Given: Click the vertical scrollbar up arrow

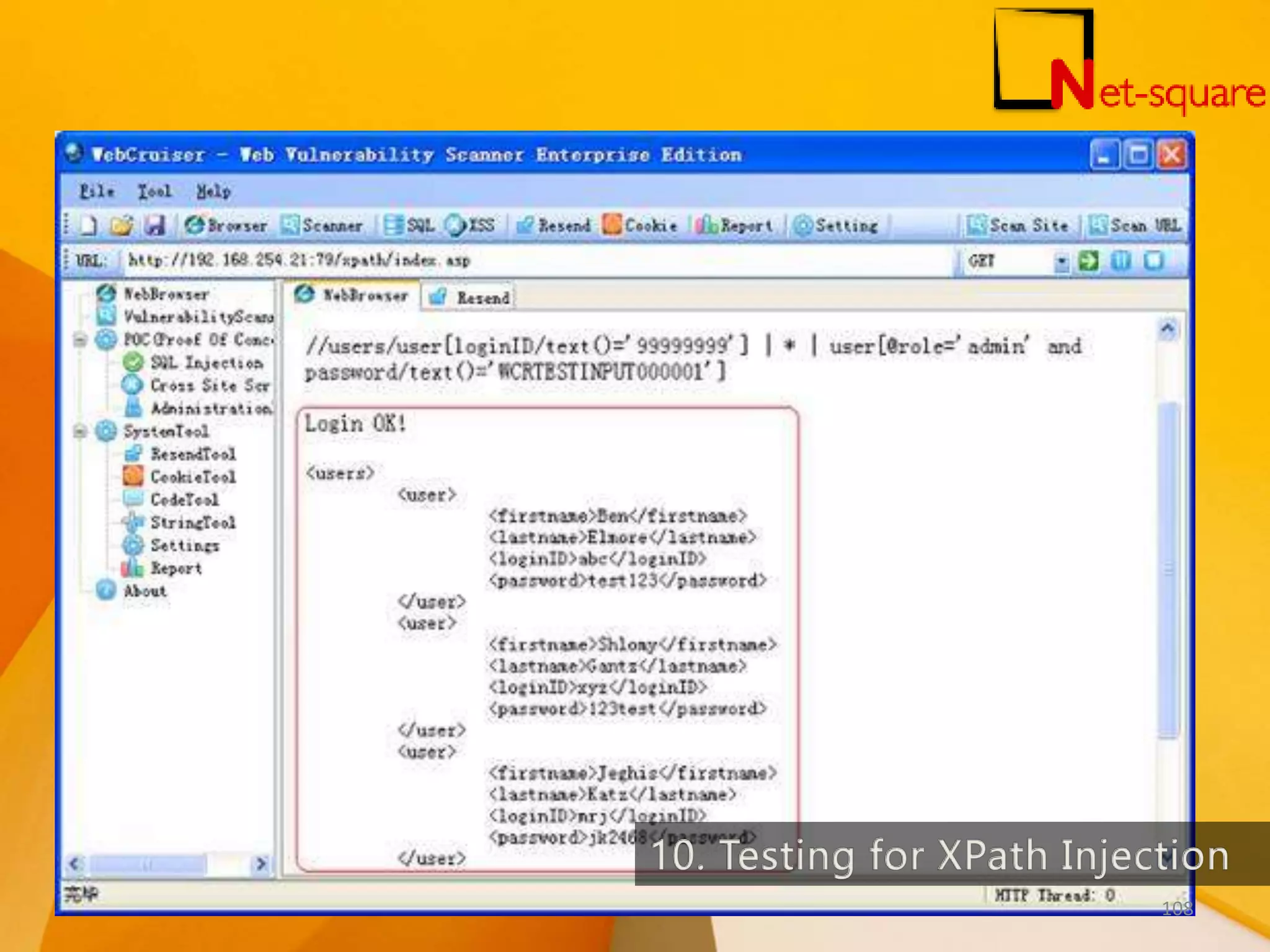Looking at the screenshot, I should pos(1168,329).
